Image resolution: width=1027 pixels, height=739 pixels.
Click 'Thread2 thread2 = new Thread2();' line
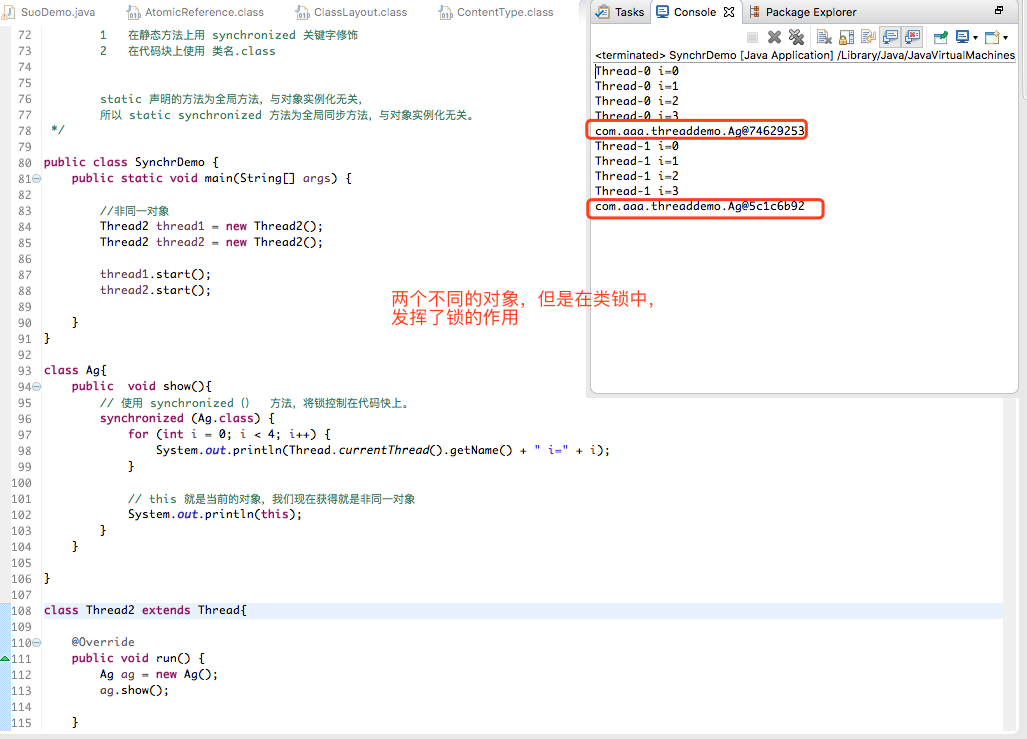click(212, 242)
